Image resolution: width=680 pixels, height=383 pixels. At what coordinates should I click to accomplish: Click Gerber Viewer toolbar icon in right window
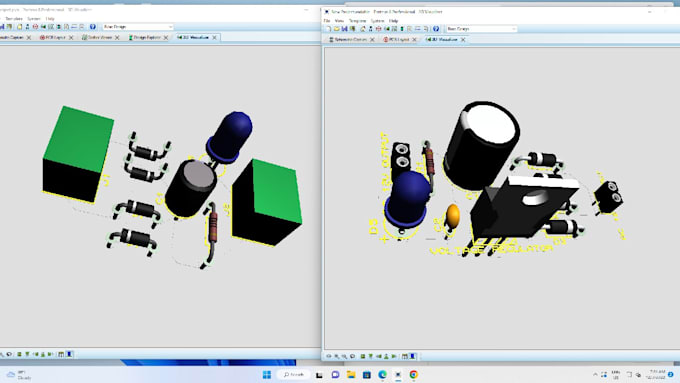pyautogui.click(x=394, y=29)
